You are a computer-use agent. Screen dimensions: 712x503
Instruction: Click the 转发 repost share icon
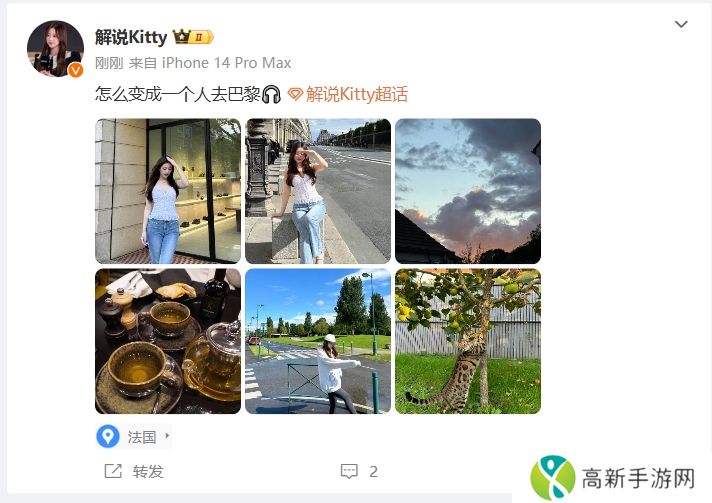click(113, 471)
